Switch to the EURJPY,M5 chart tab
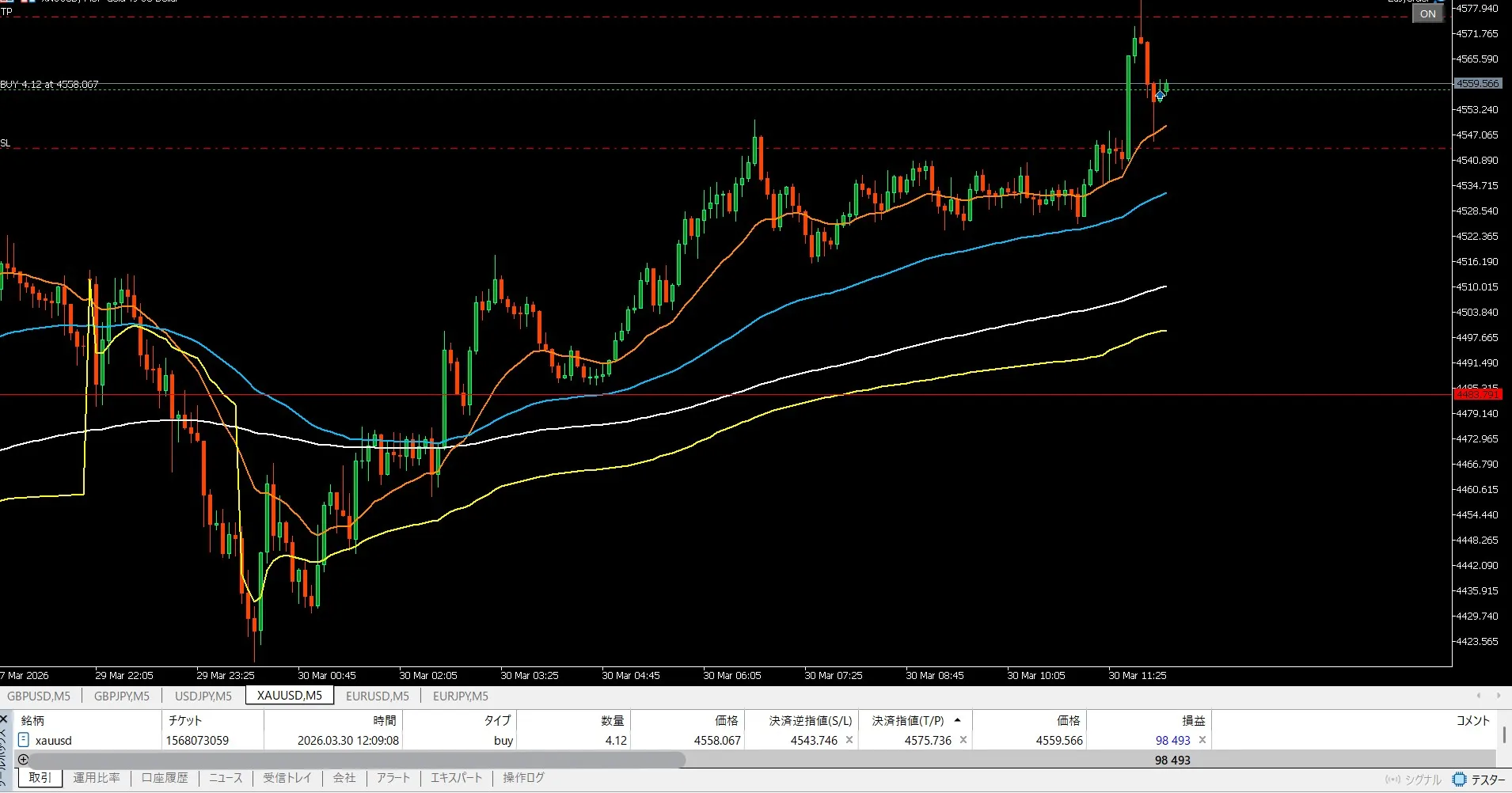 [x=460, y=696]
